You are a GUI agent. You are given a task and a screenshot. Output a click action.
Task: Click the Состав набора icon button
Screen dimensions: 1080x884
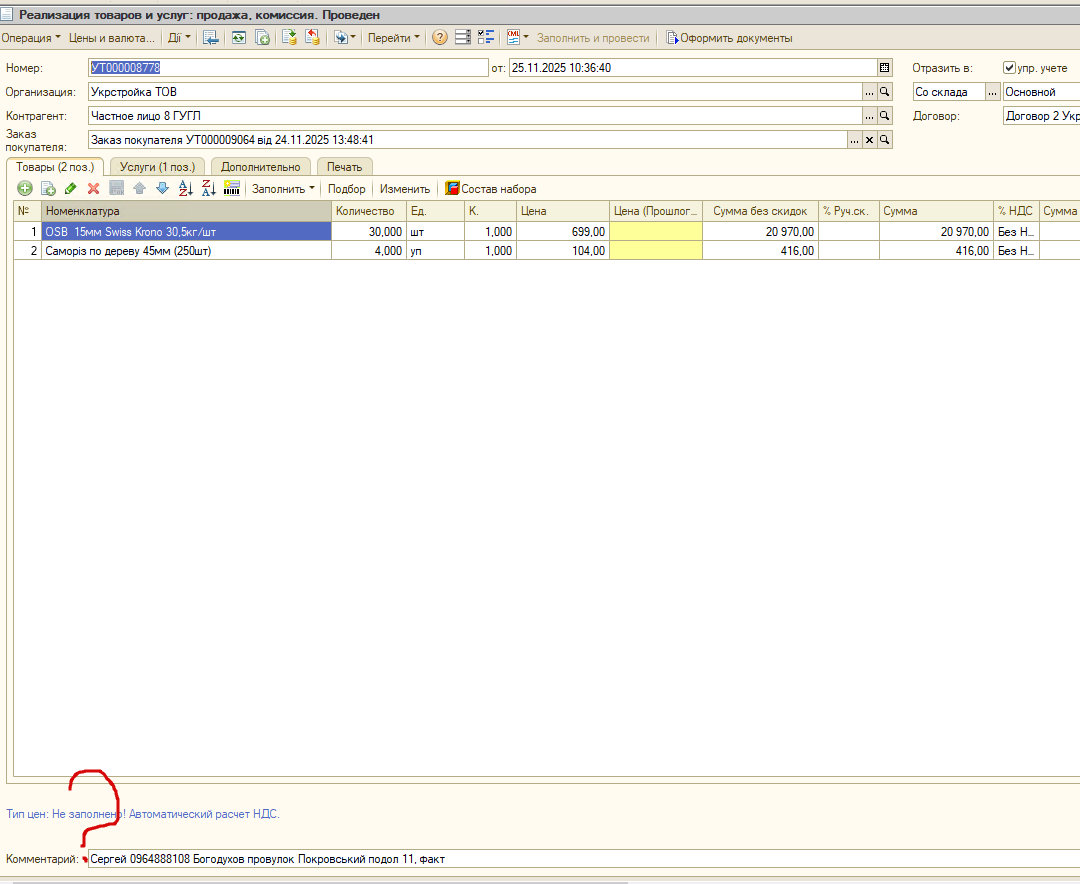click(x=490, y=189)
